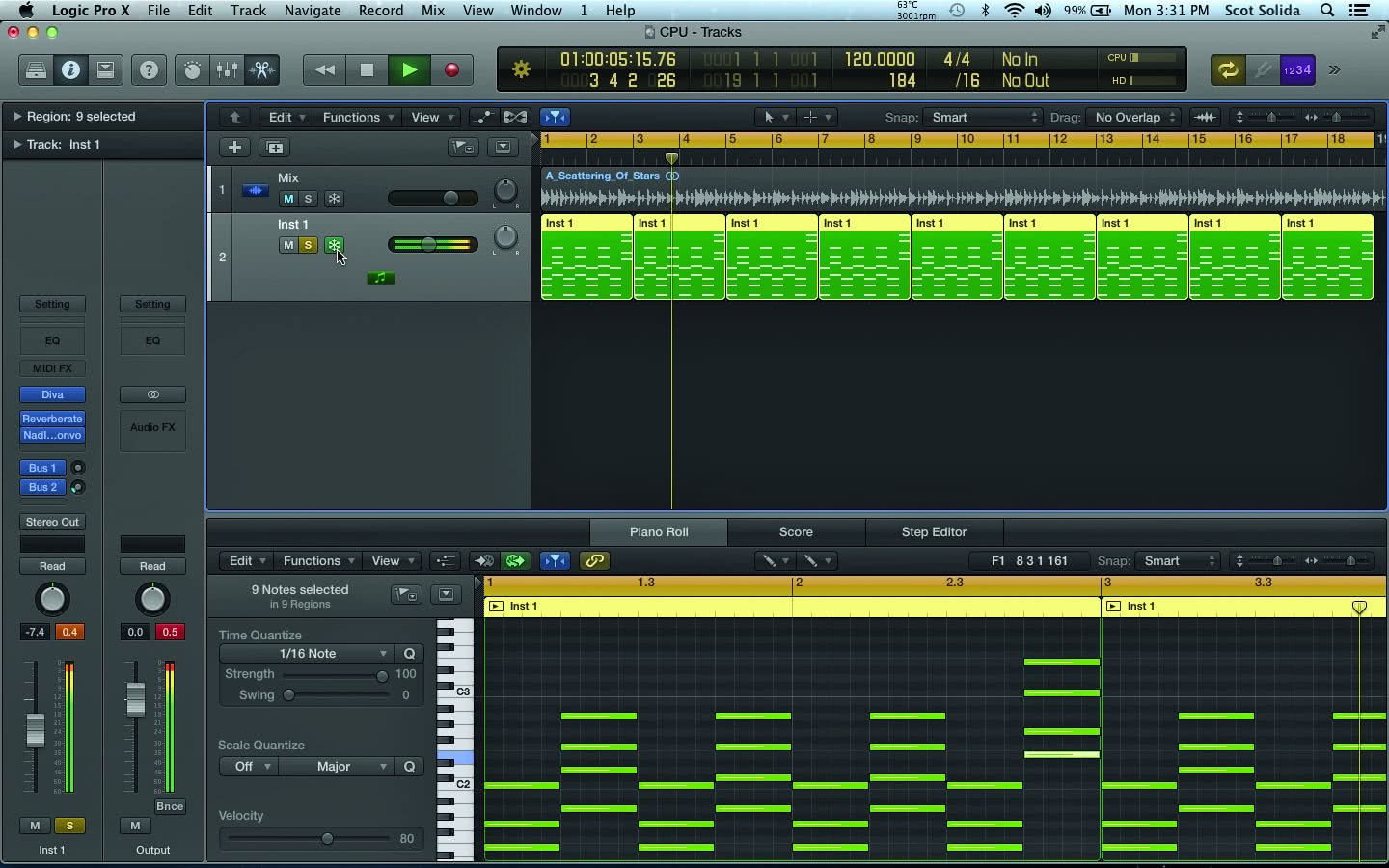Switch to the Score tab
This screenshot has width=1389, height=868.
[796, 531]
